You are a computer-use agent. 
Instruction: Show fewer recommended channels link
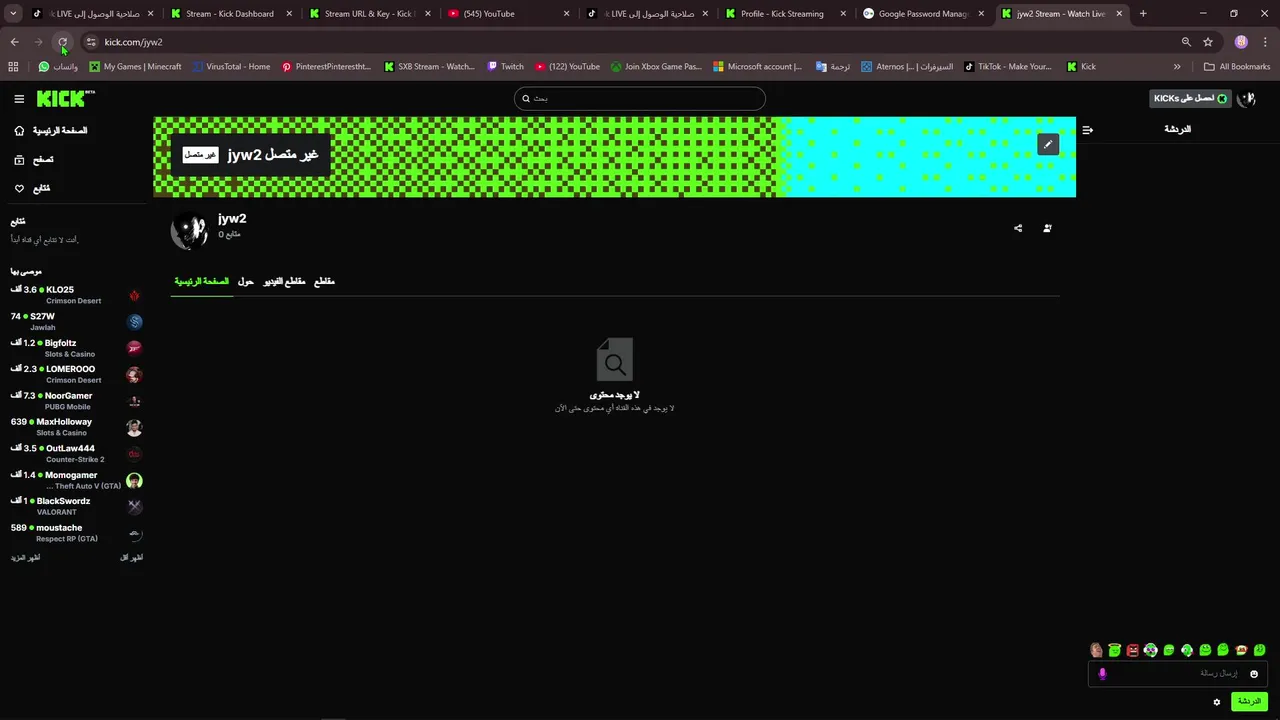131,558
